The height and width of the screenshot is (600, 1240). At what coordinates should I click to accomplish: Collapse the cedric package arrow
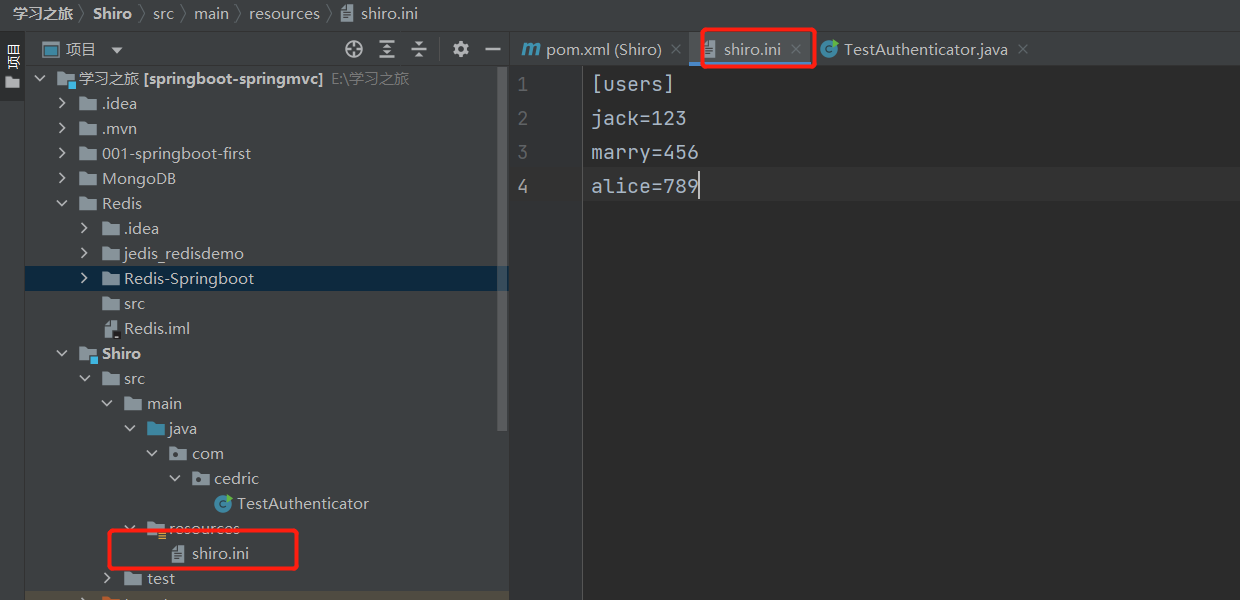tap(175, 479)
